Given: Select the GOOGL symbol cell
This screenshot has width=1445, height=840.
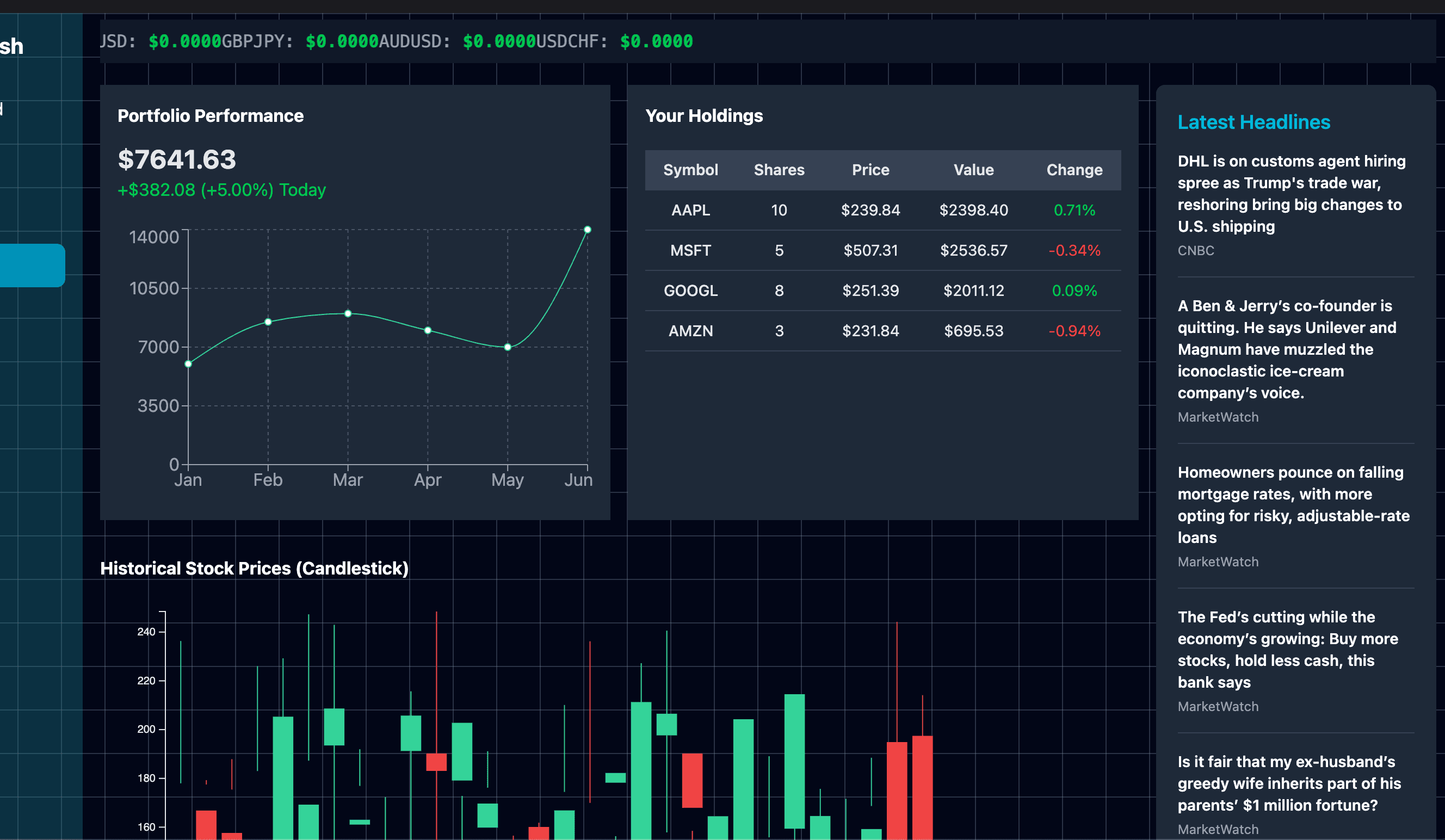Looking at the screenshot, I should (x=690, y=290).
